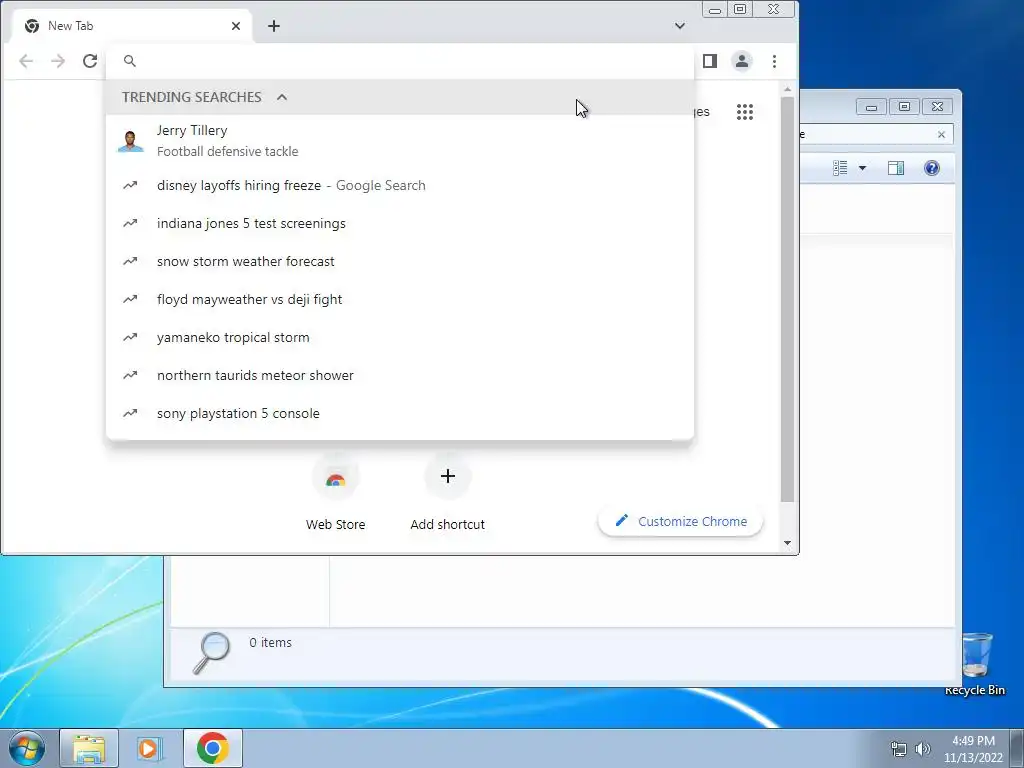Click the Customize Chrome button
Viewport: 1024px width, 768px height.
coord(680,521)
